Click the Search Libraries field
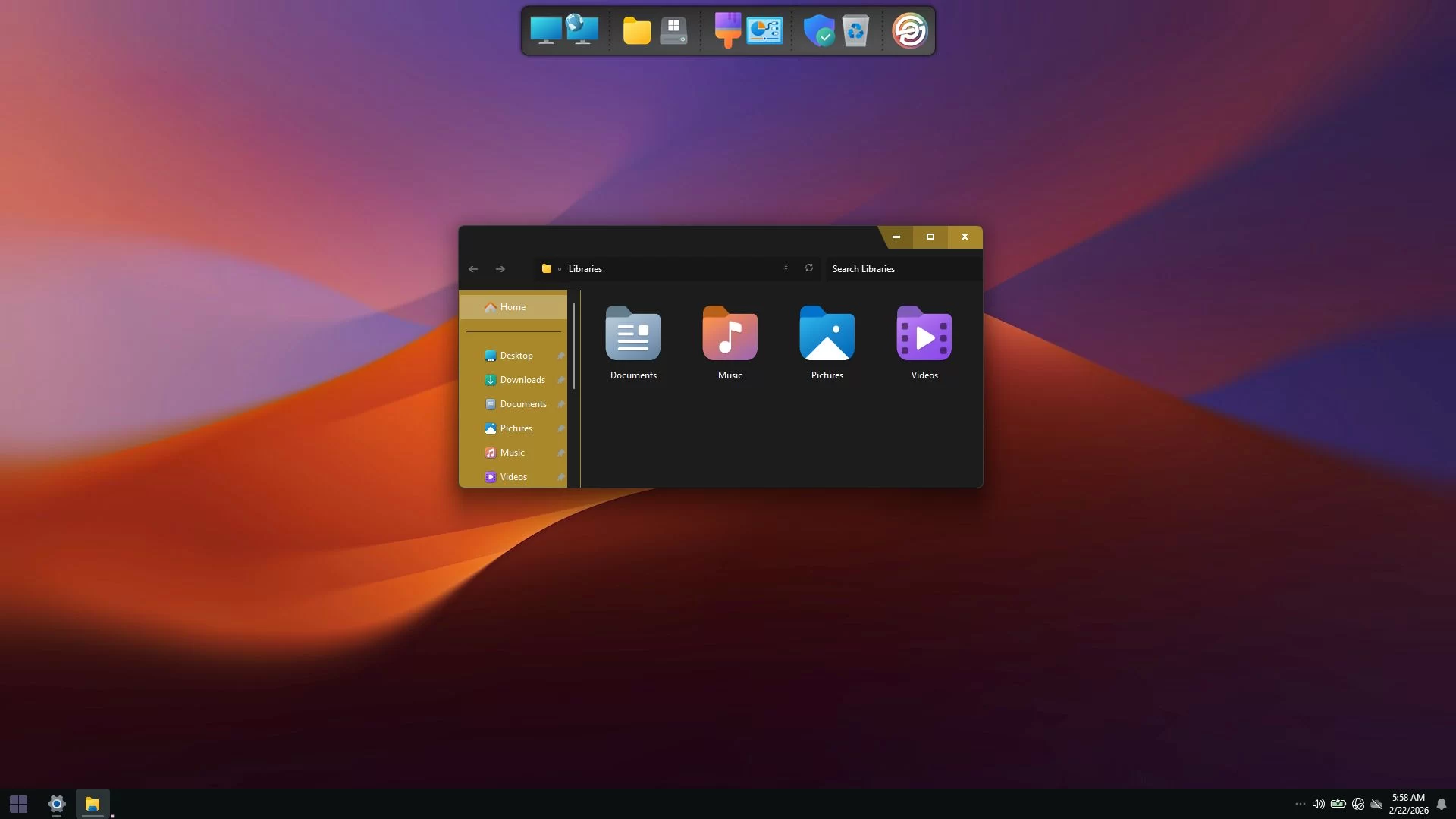This screenshot has width=1456, height=819. click(901, 269)
